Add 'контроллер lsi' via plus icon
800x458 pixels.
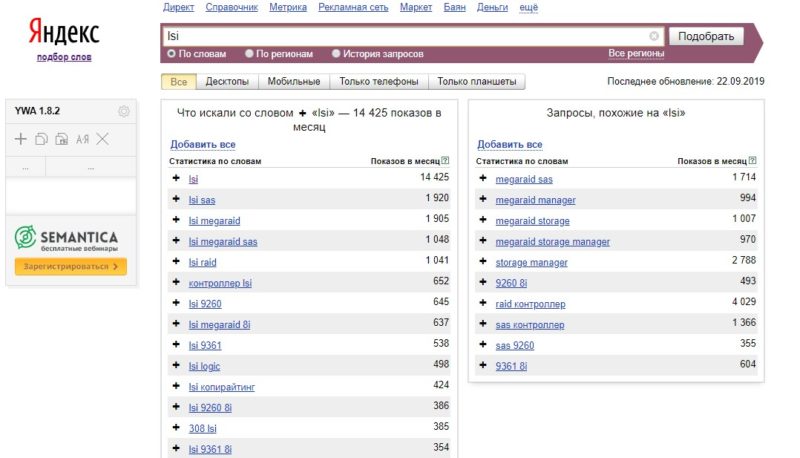(176, 282)
